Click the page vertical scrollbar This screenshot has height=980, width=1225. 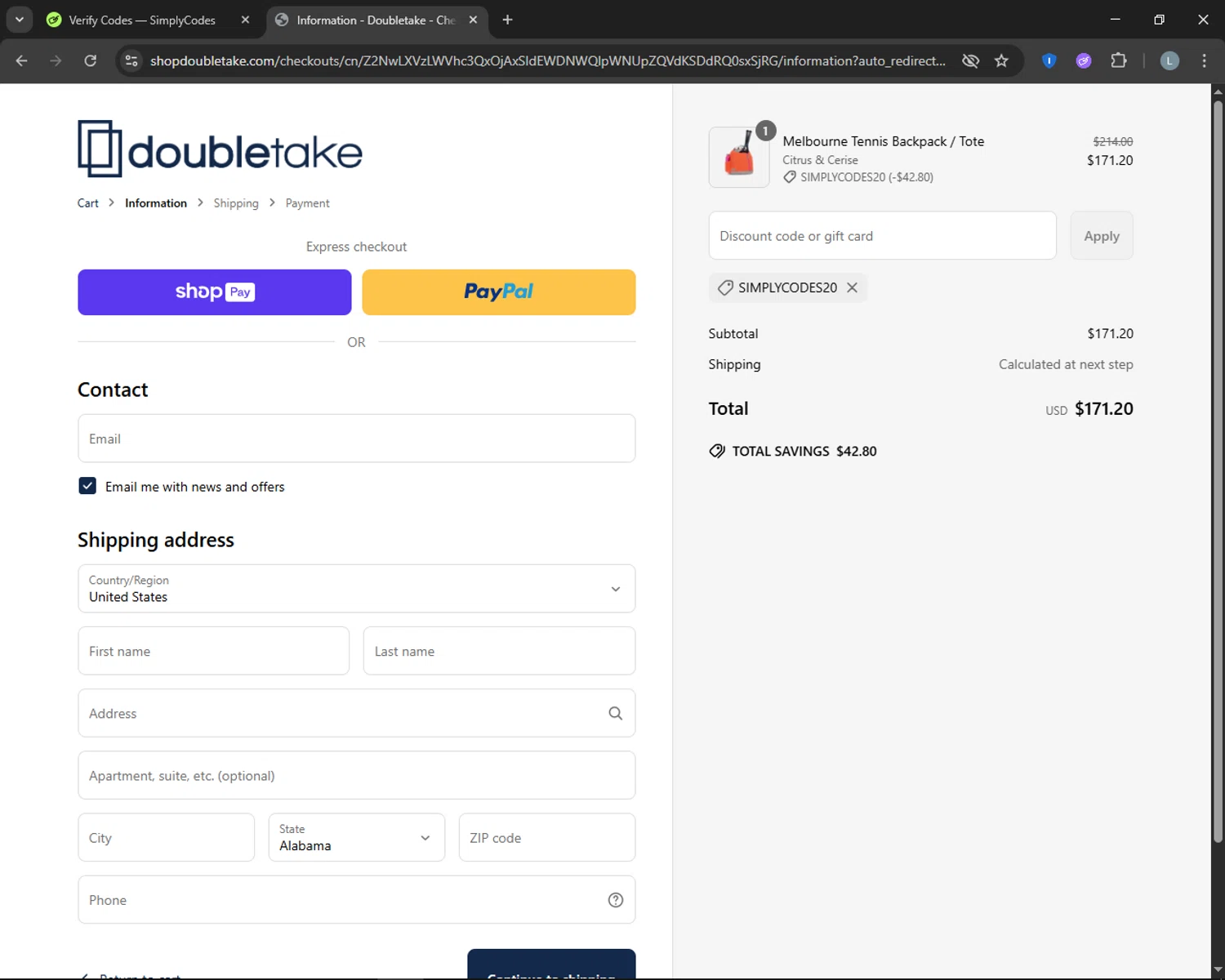click(x=1218, y=470)
